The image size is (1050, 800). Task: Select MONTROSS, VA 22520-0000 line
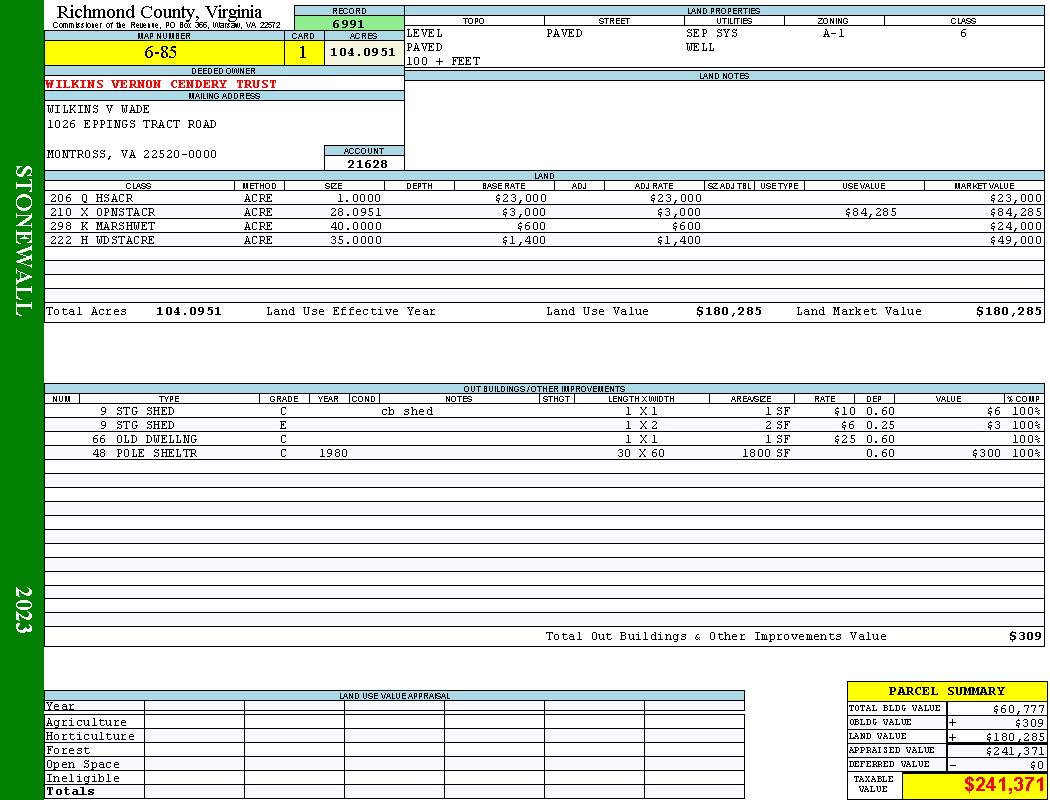coord(132,154)
